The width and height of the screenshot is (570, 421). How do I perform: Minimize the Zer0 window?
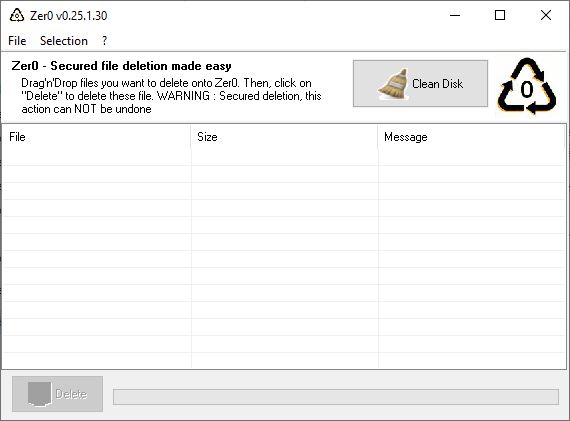[455, 15]
